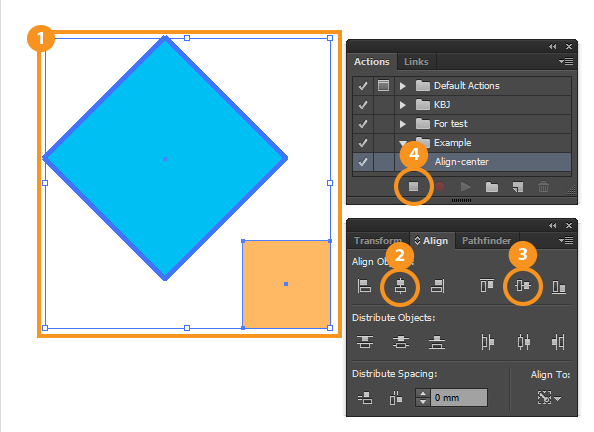The image size is (594, 432).
Task: Open the Actions panel flyout menu
Action: click(566, 61)
